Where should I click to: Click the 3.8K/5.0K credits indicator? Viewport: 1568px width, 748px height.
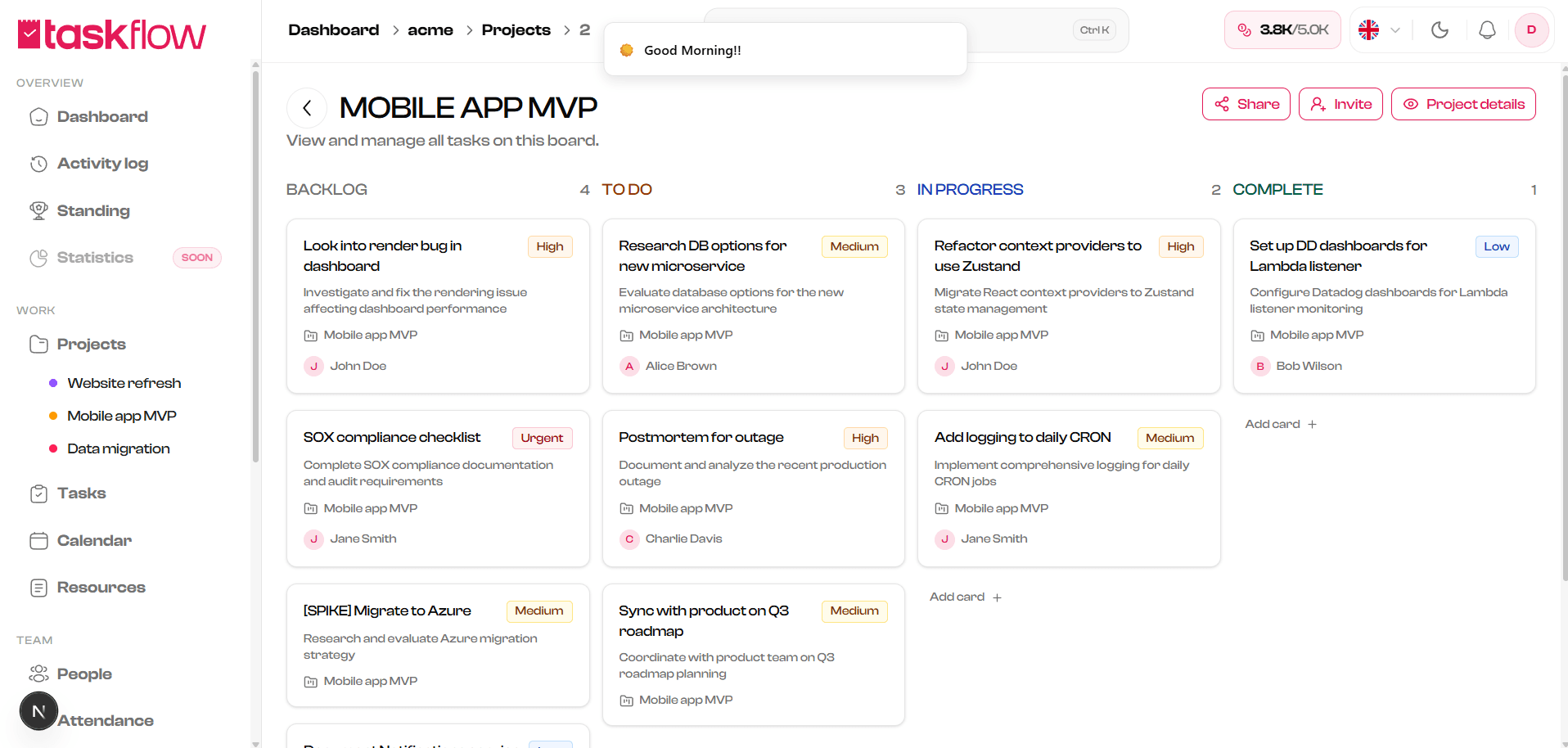click(1282, 30)
